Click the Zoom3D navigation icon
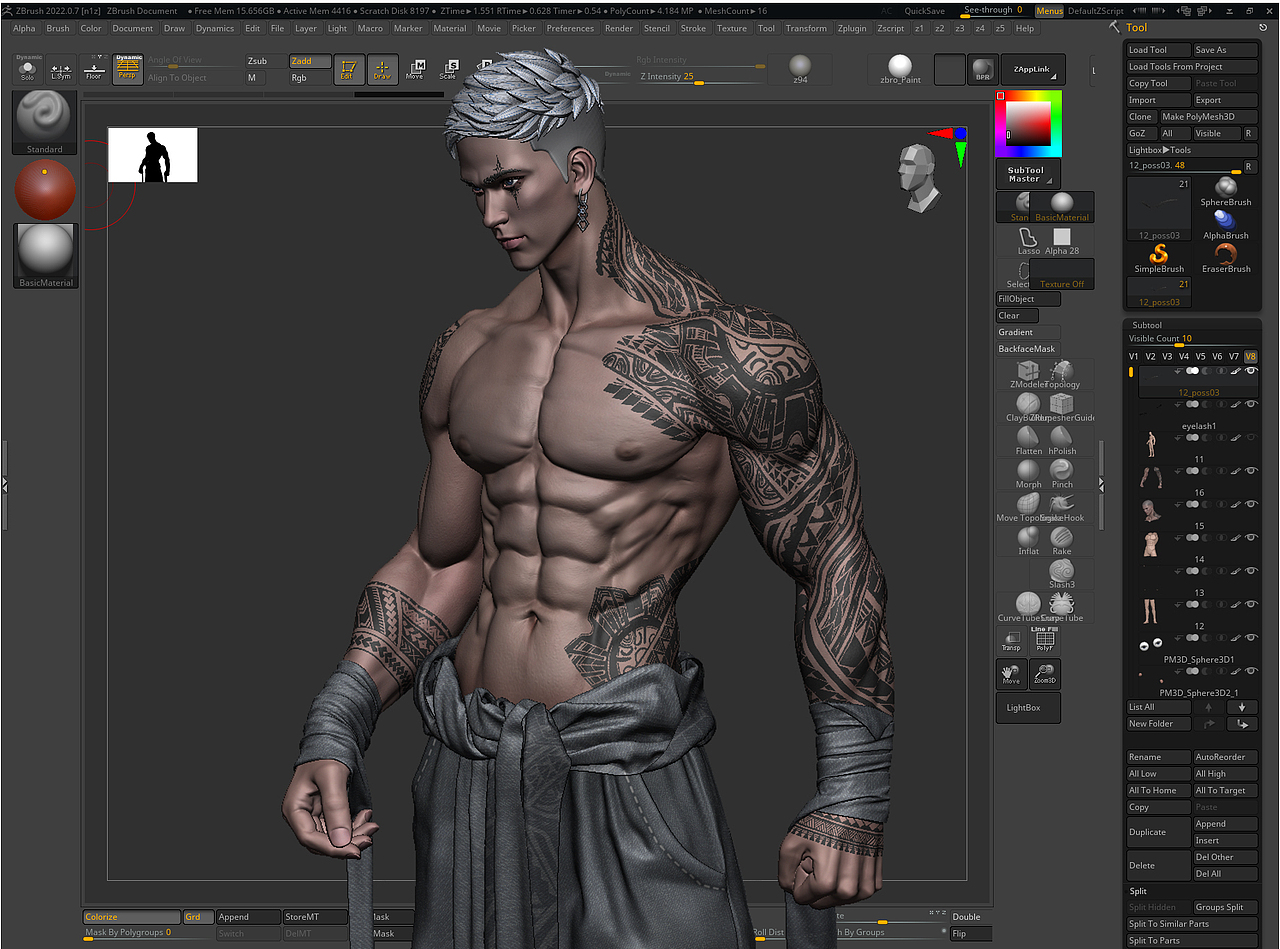The width and height of the screenshot is (1280, 949). tap(1045, 675)
